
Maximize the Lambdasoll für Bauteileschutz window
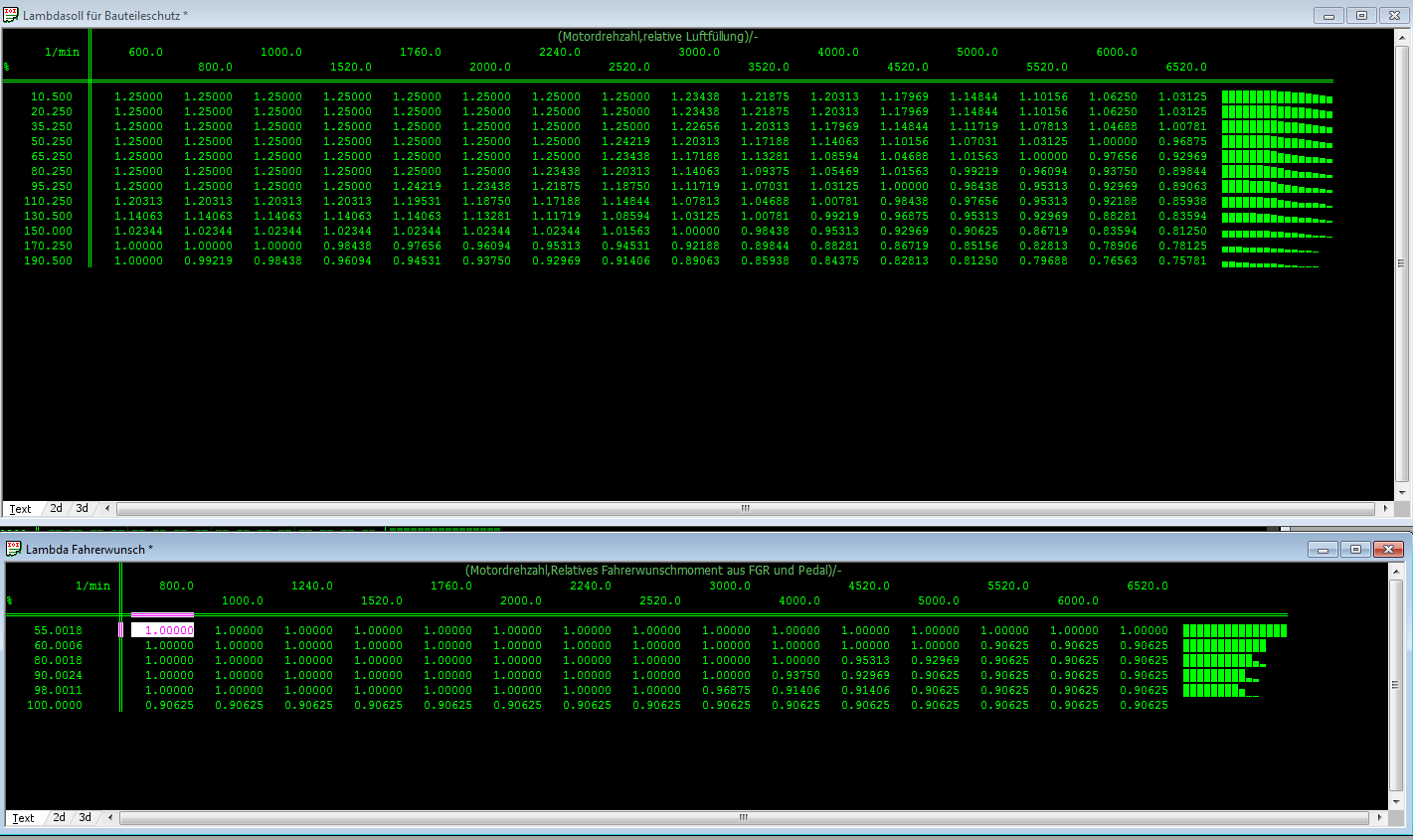click(x=1361, y=15)
